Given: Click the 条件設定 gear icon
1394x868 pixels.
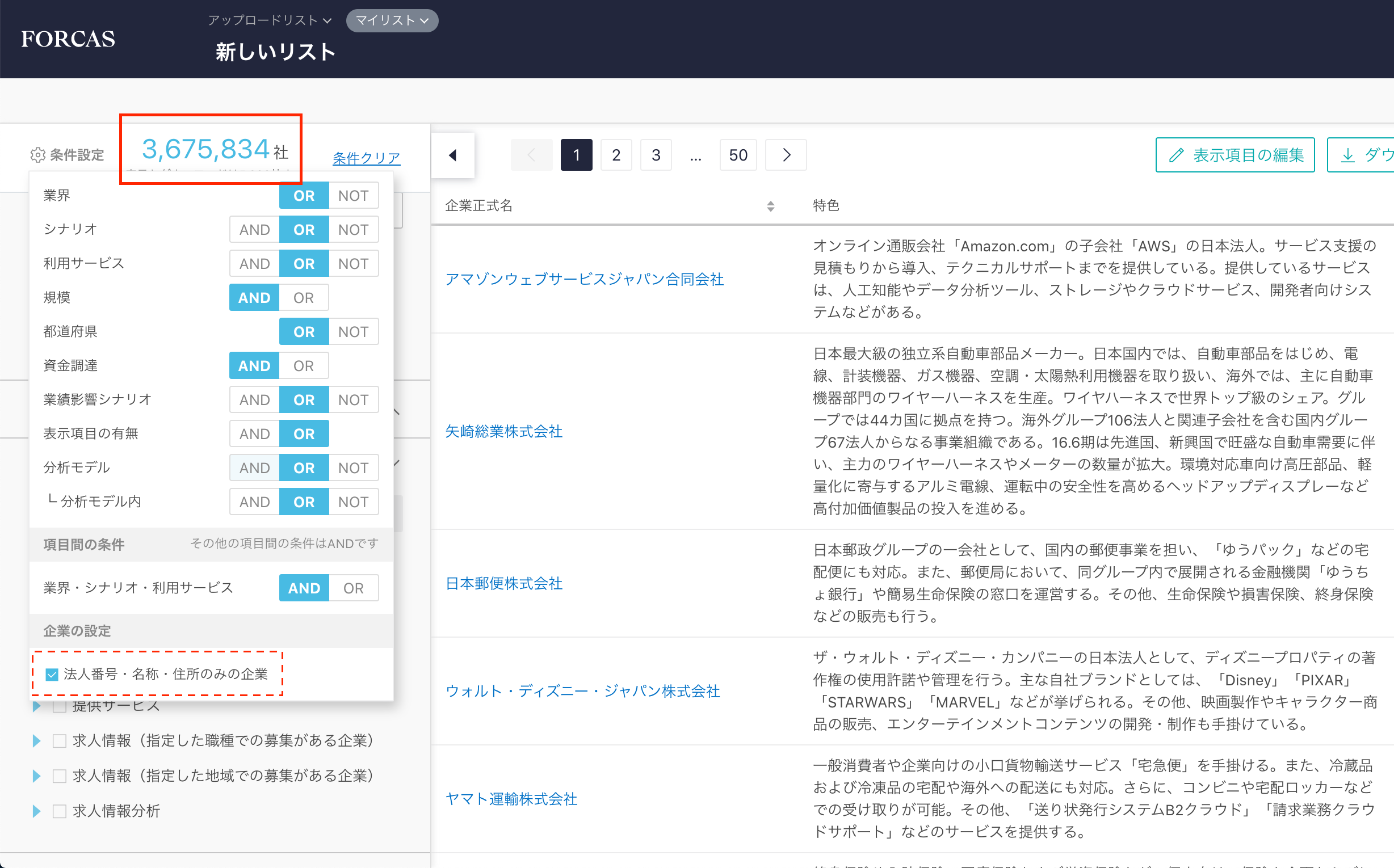Looking at the screenshot, I should 37,155.
